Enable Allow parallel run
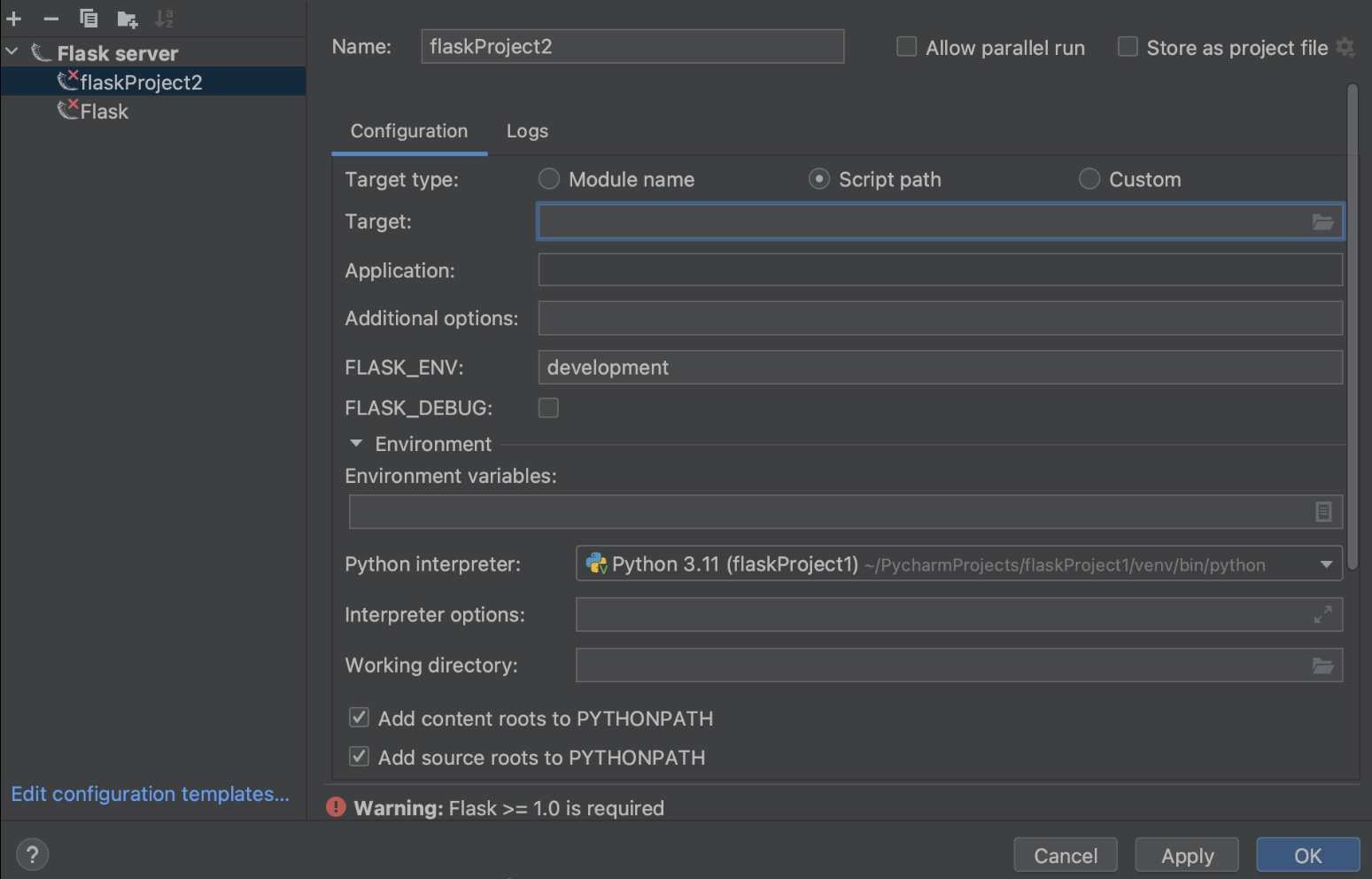This screenshot has width=1372, height=879. click(906, 47)
